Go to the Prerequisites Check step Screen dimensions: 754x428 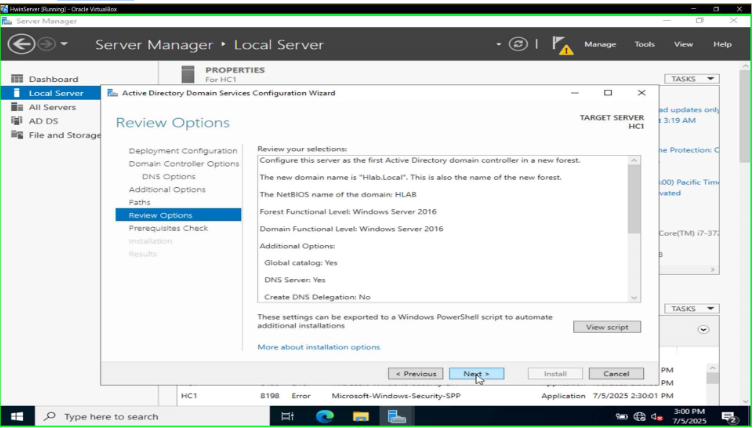(x=168, y=228)
